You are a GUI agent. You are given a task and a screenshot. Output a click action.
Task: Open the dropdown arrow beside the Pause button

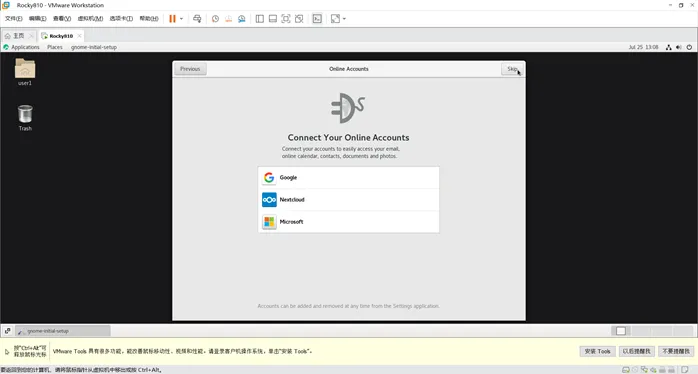(x=181, y=19)
